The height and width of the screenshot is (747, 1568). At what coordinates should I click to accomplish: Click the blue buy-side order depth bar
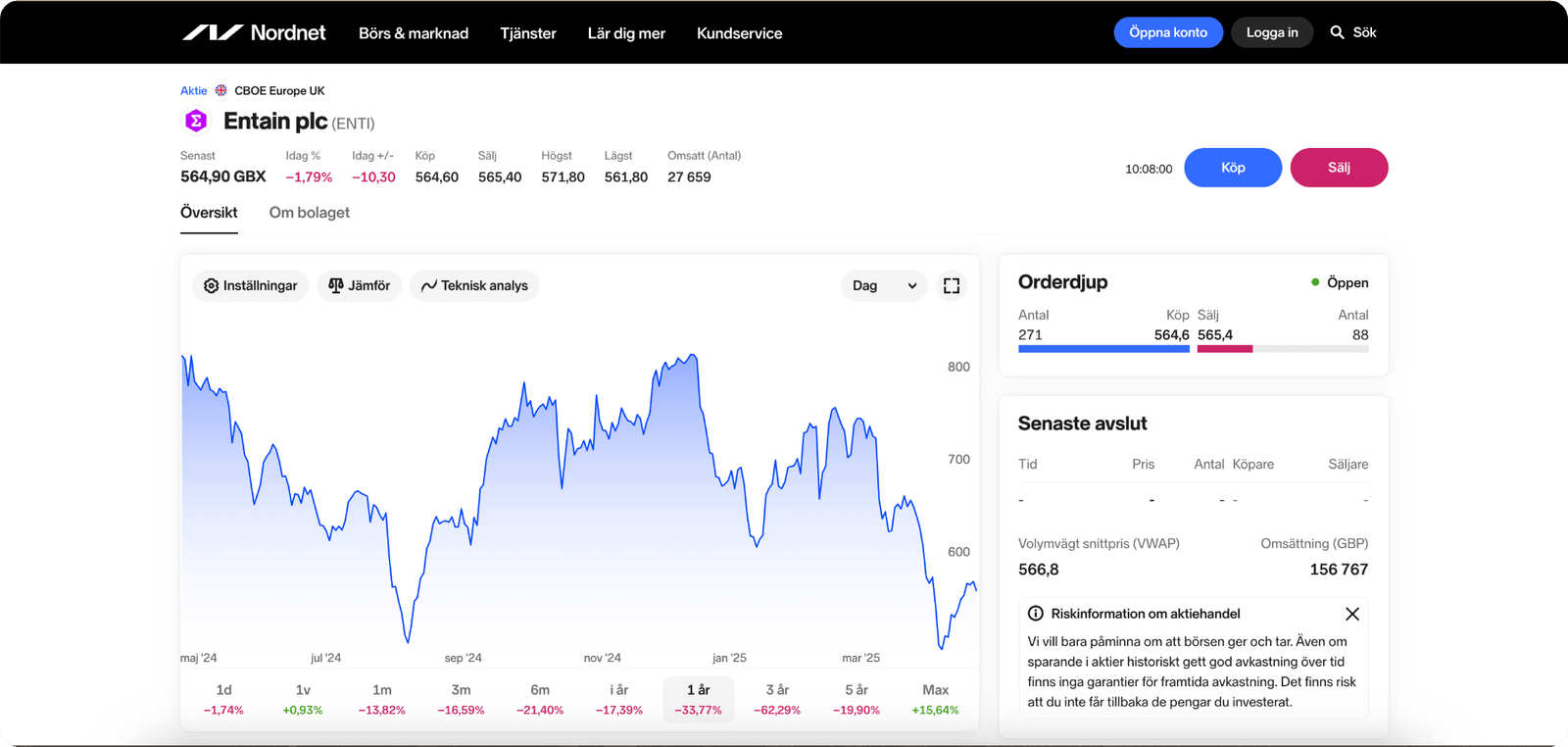click(1103, 348)
